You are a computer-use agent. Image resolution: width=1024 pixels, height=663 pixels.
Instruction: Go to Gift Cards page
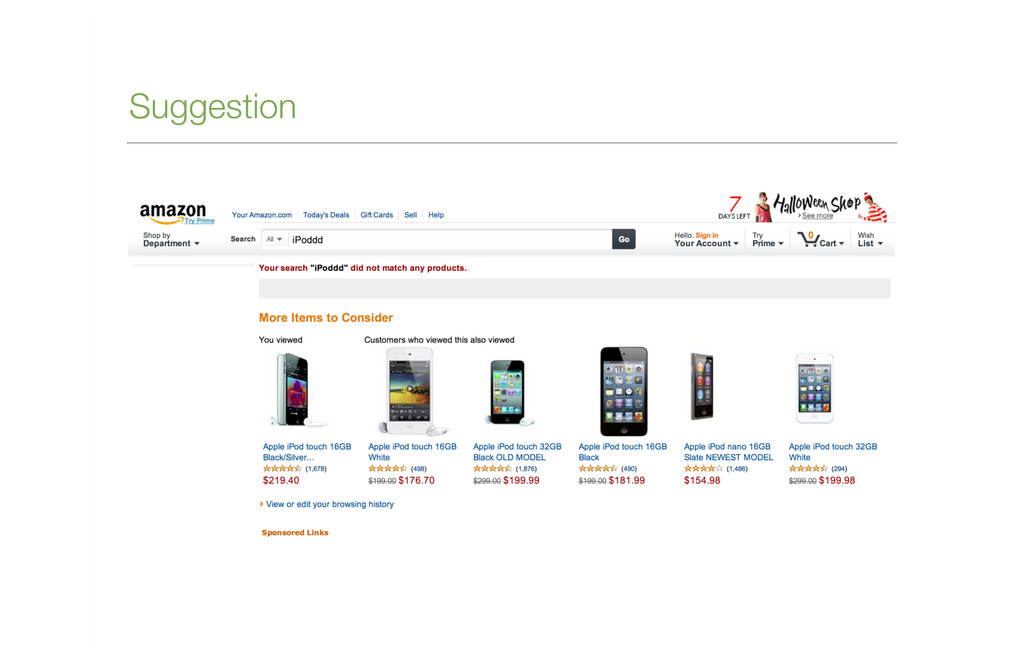377,215
